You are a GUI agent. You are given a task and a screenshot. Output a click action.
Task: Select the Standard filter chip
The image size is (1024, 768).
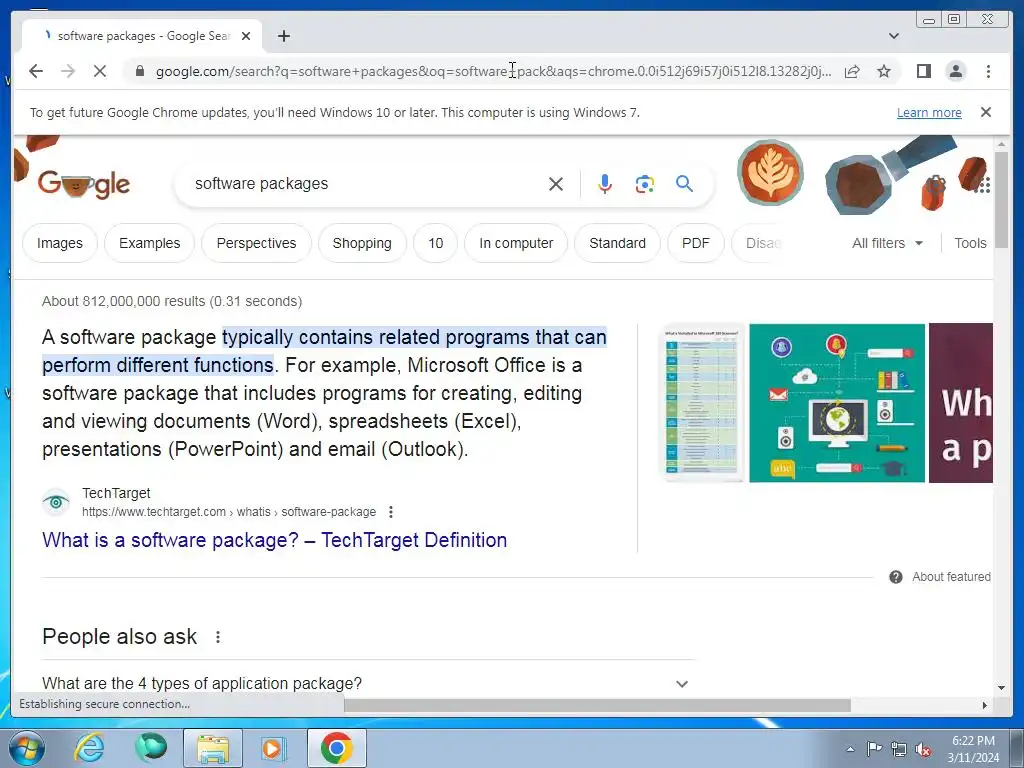click(x=617, y=243)
